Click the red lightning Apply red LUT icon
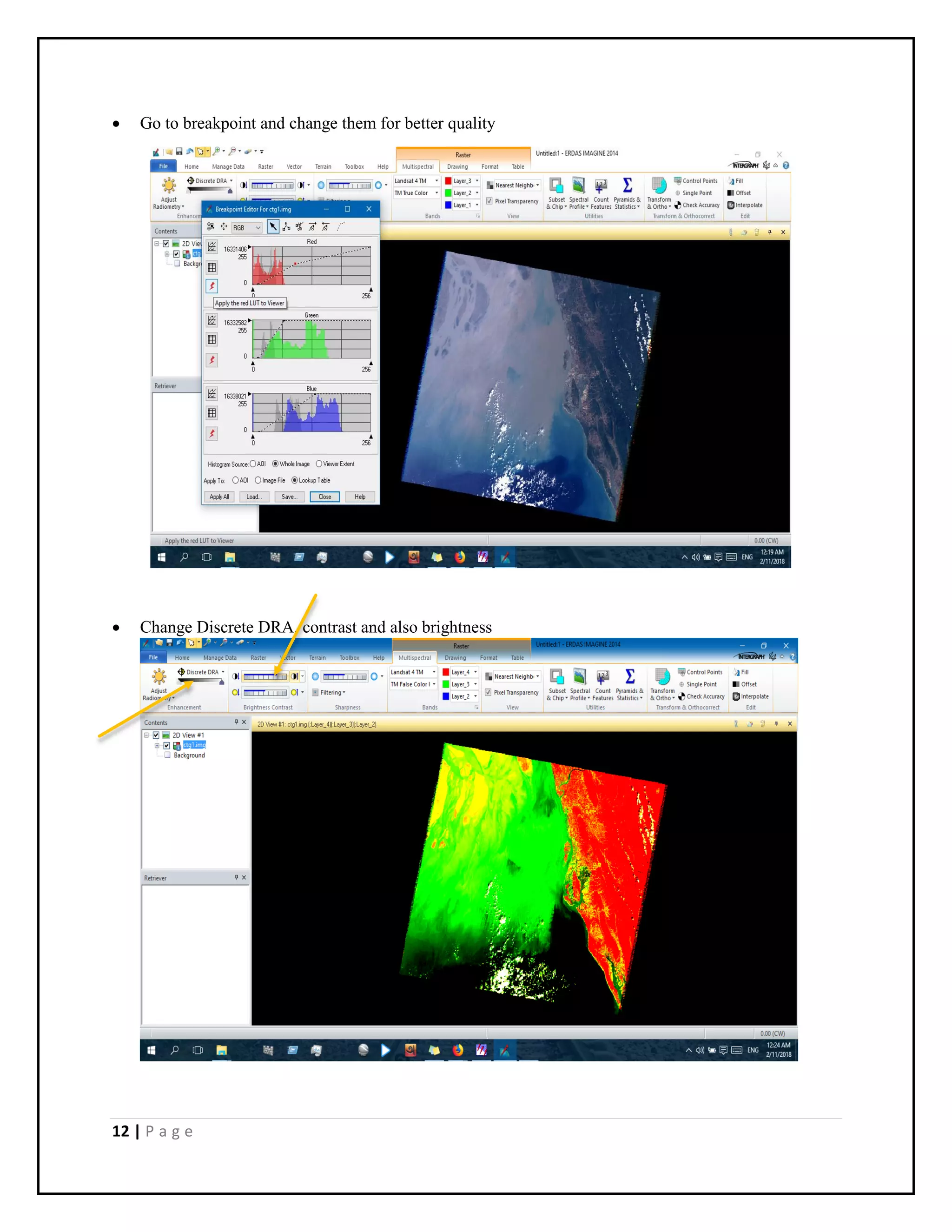This screenshot has width=952, height=1232. pyautogui.click(x=212, y=286)
